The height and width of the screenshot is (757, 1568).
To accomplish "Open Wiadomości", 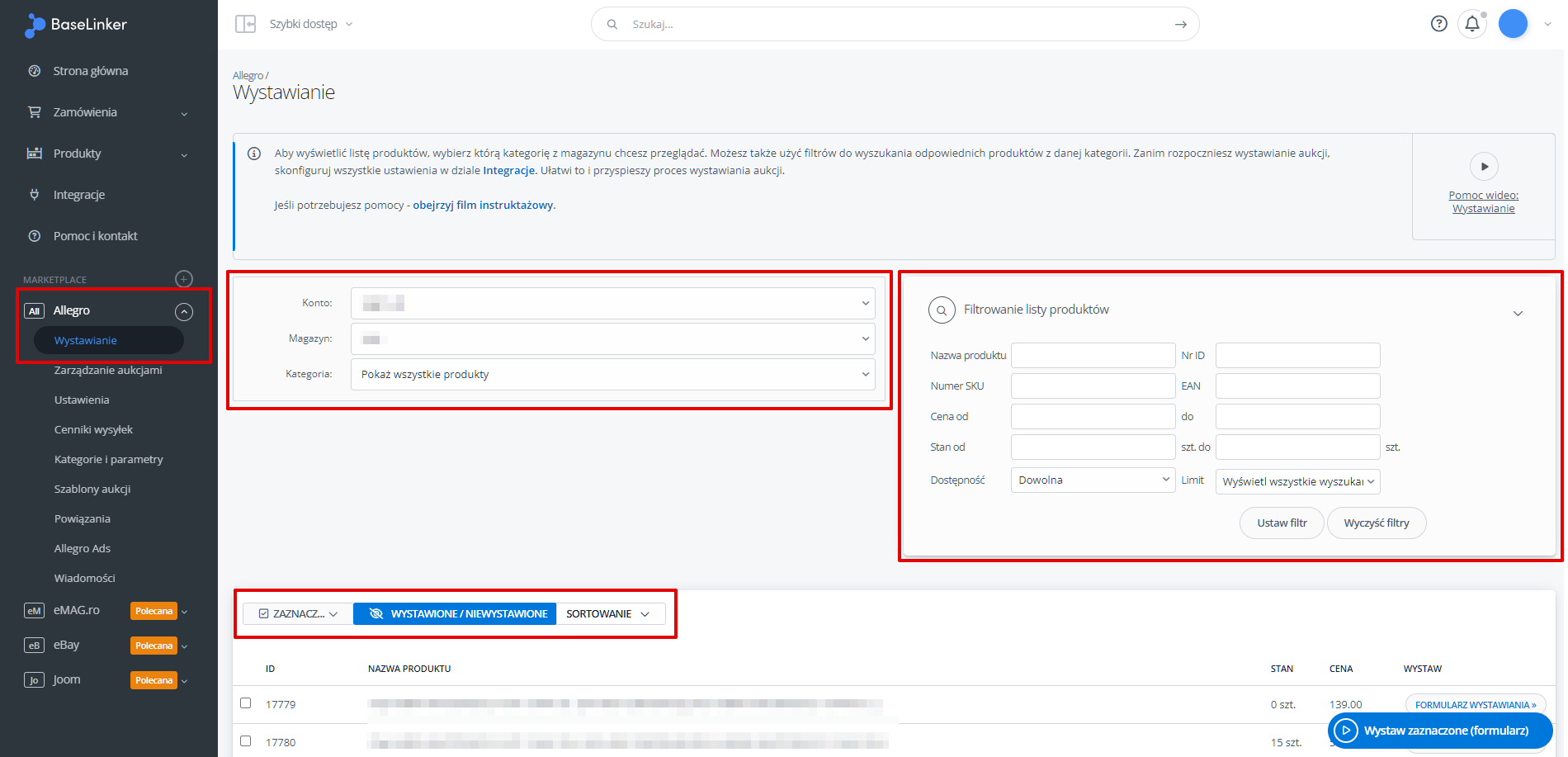I will (x=85, y=578).
